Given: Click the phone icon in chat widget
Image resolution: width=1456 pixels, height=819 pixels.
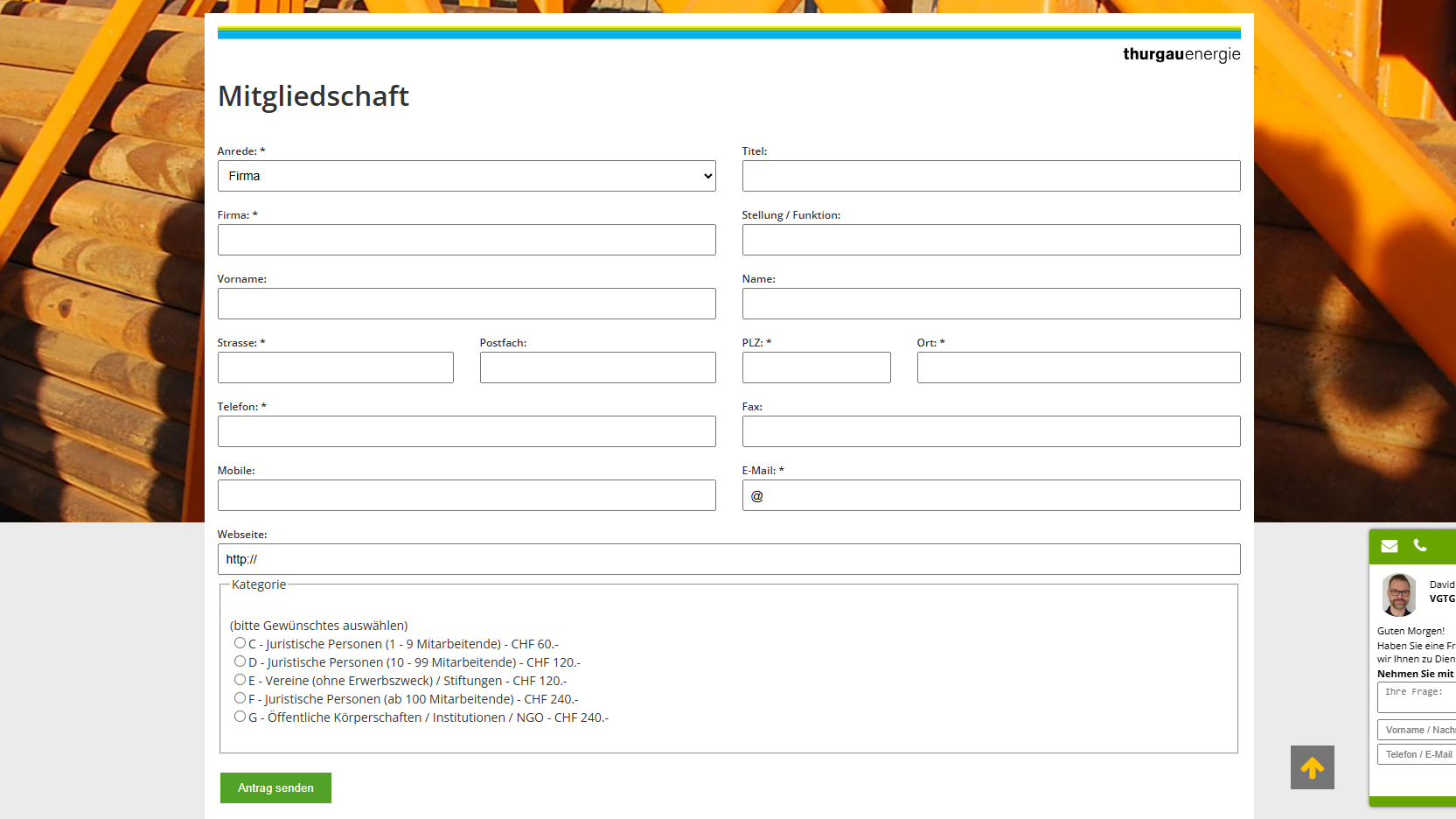Looking at the screenshot, I should tap(1420, 545).
